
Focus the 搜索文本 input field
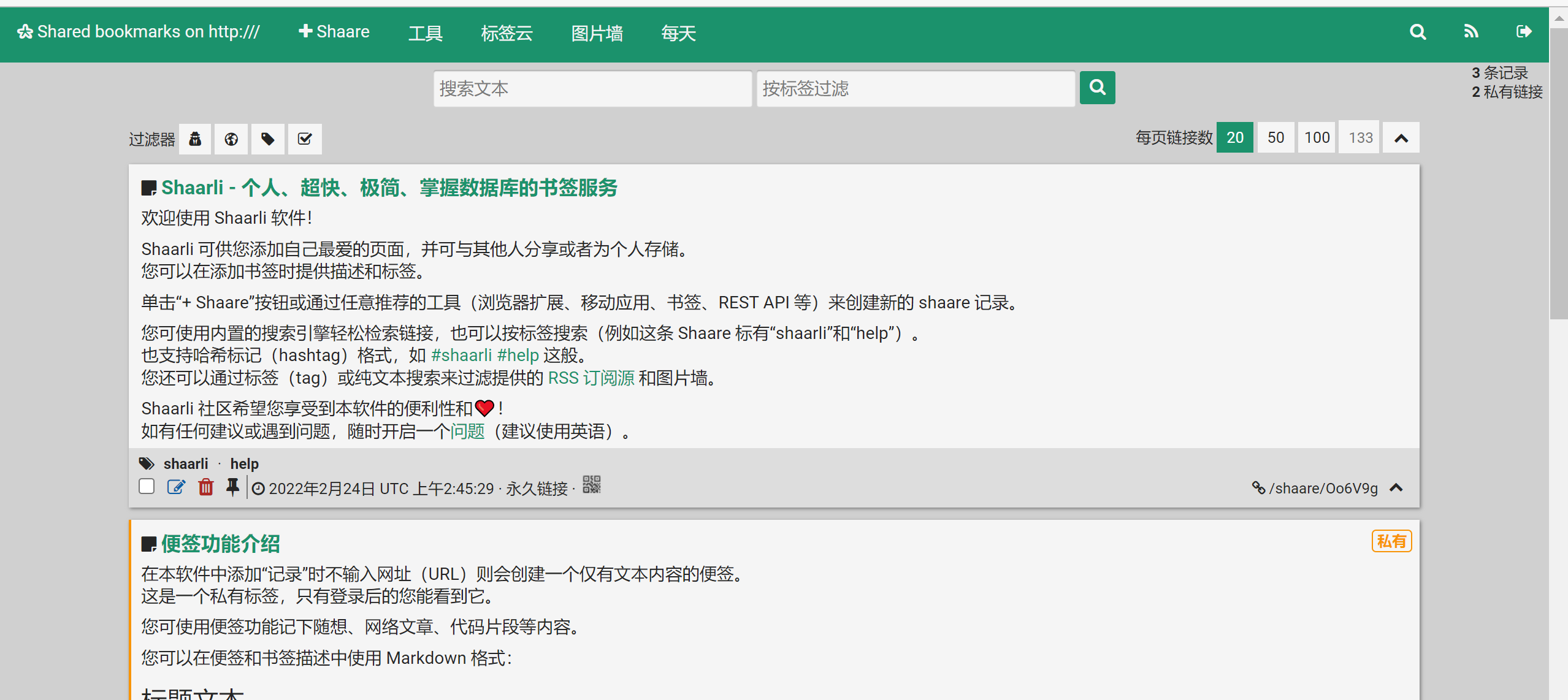point(592,89)
